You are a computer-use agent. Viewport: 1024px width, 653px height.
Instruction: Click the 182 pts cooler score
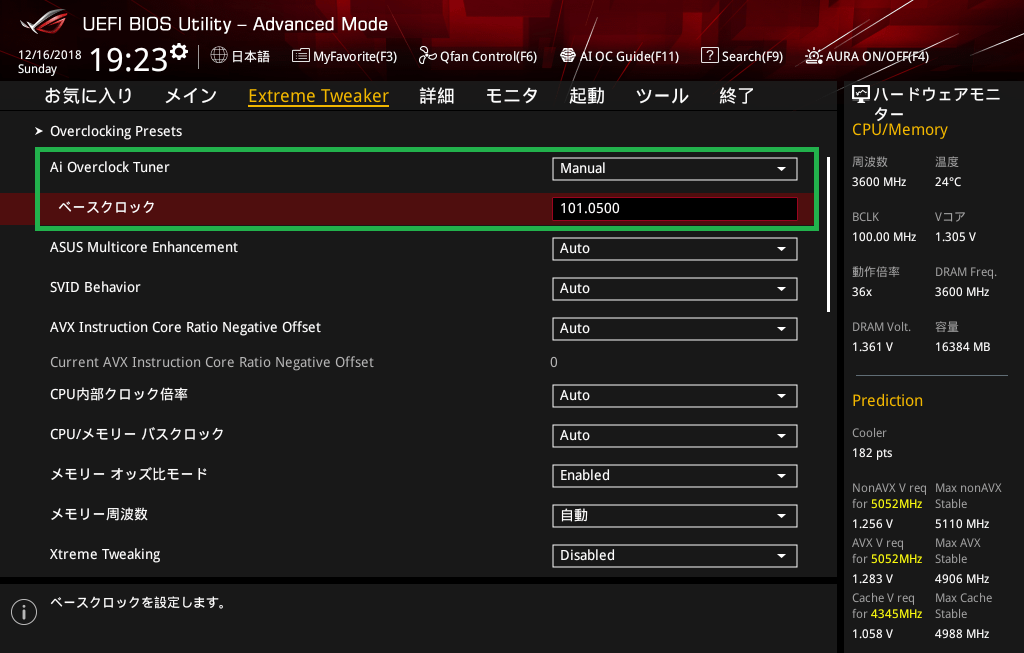(x=872, y=453)
